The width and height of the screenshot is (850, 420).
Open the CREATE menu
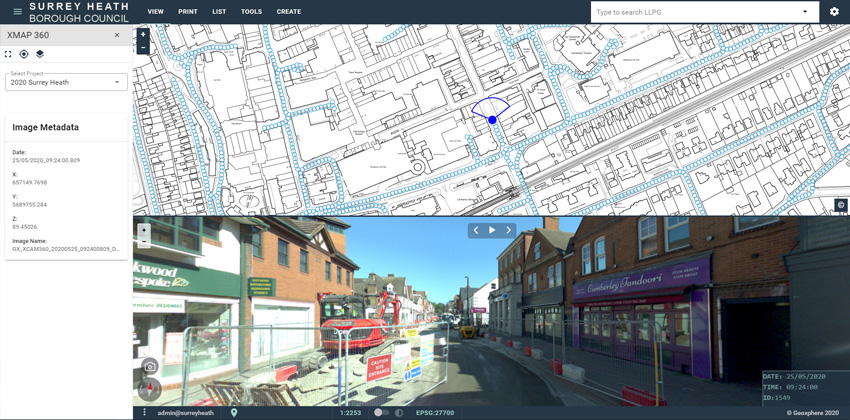pos(288,11)
